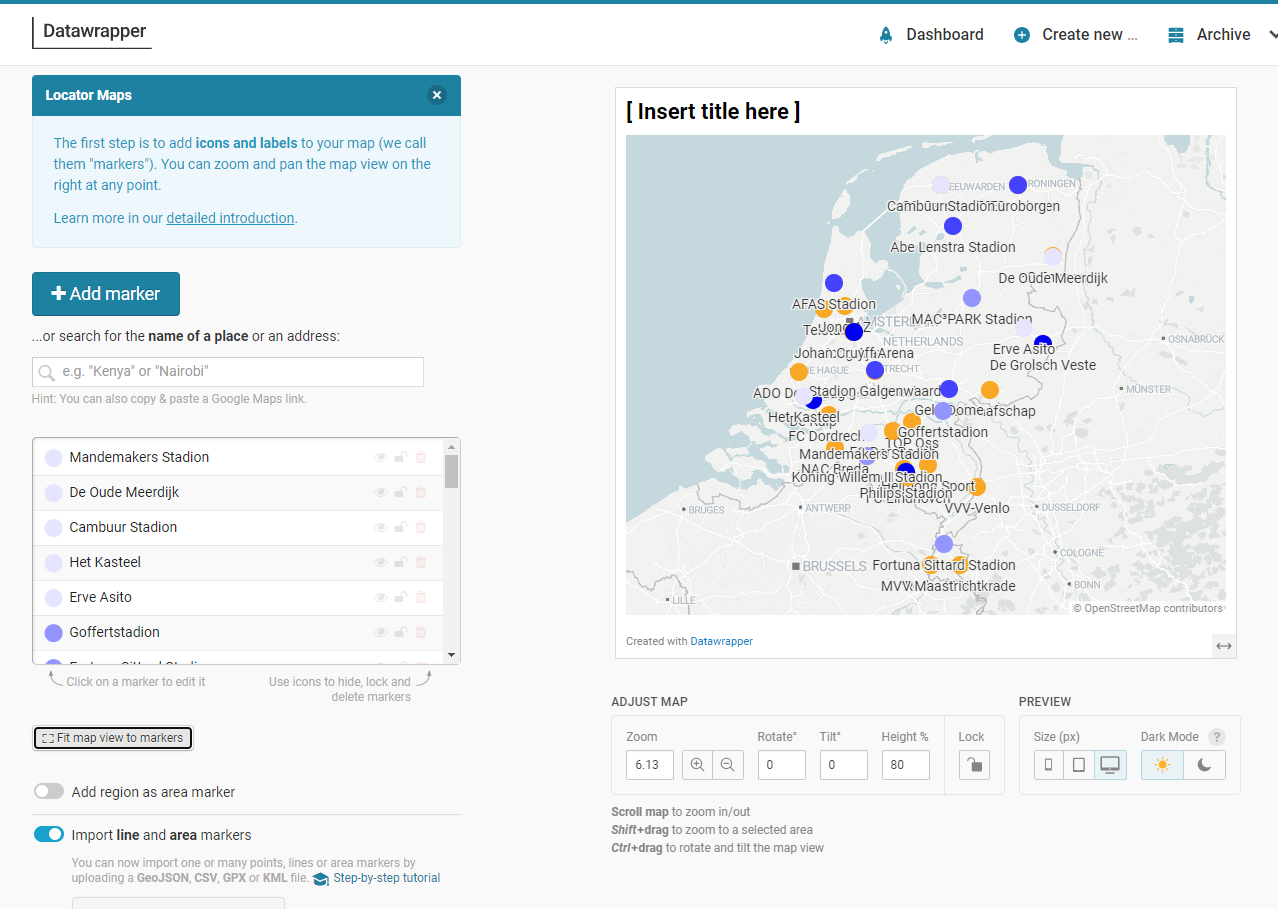Click the chart width resize handle
Viewport: 1278px width, 909px height.
point(1224,646)
